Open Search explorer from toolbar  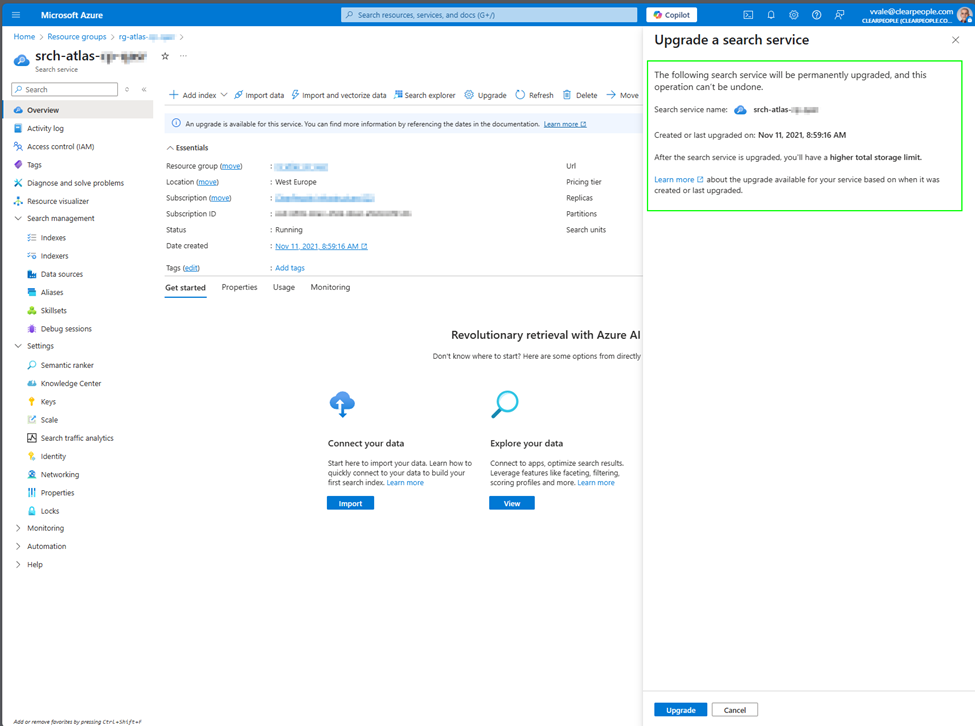pyautogui.click(x=425, y=95)
